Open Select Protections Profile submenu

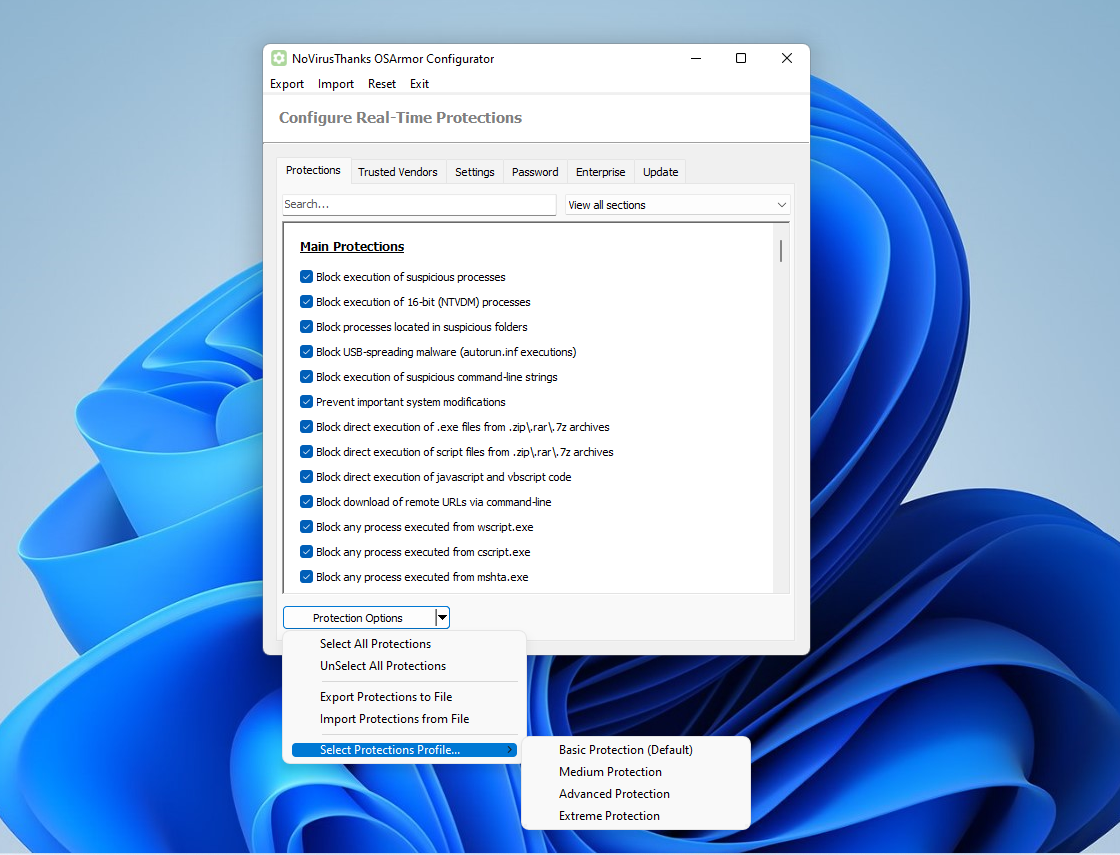[404, 750]
